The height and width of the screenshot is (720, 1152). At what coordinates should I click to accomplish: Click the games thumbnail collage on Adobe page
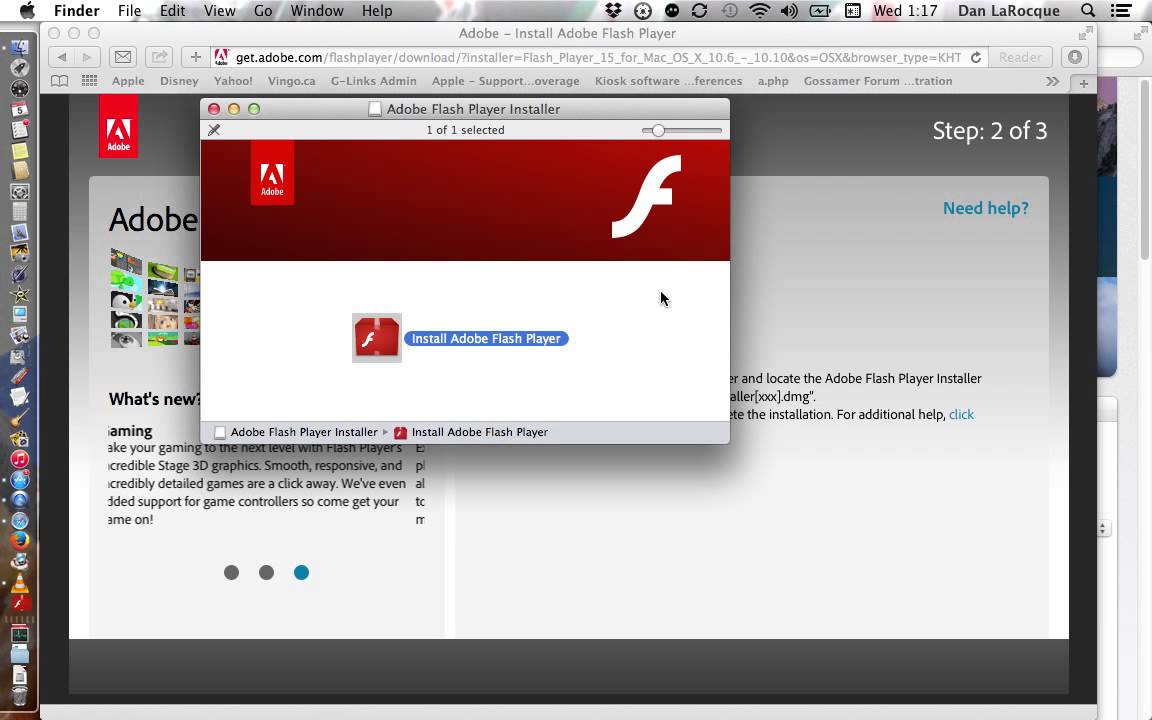pos(155,298)
